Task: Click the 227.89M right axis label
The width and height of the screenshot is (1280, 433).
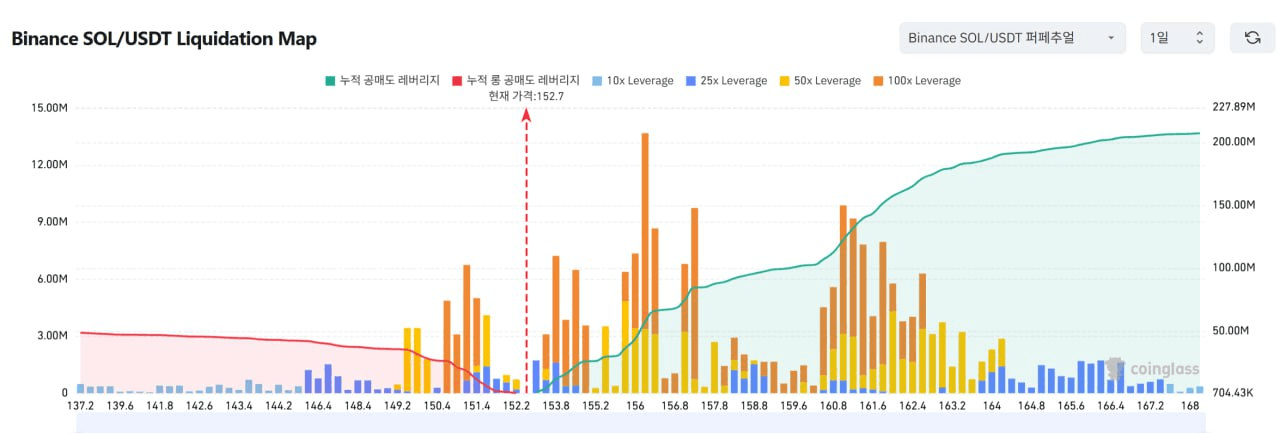Action: pos(1232,108)
